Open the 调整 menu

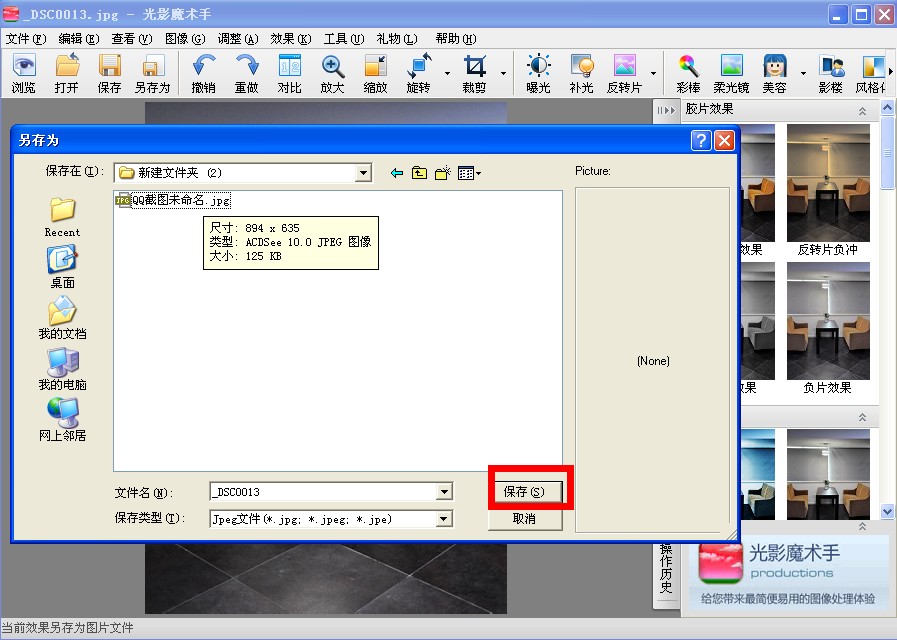[238, 39]
